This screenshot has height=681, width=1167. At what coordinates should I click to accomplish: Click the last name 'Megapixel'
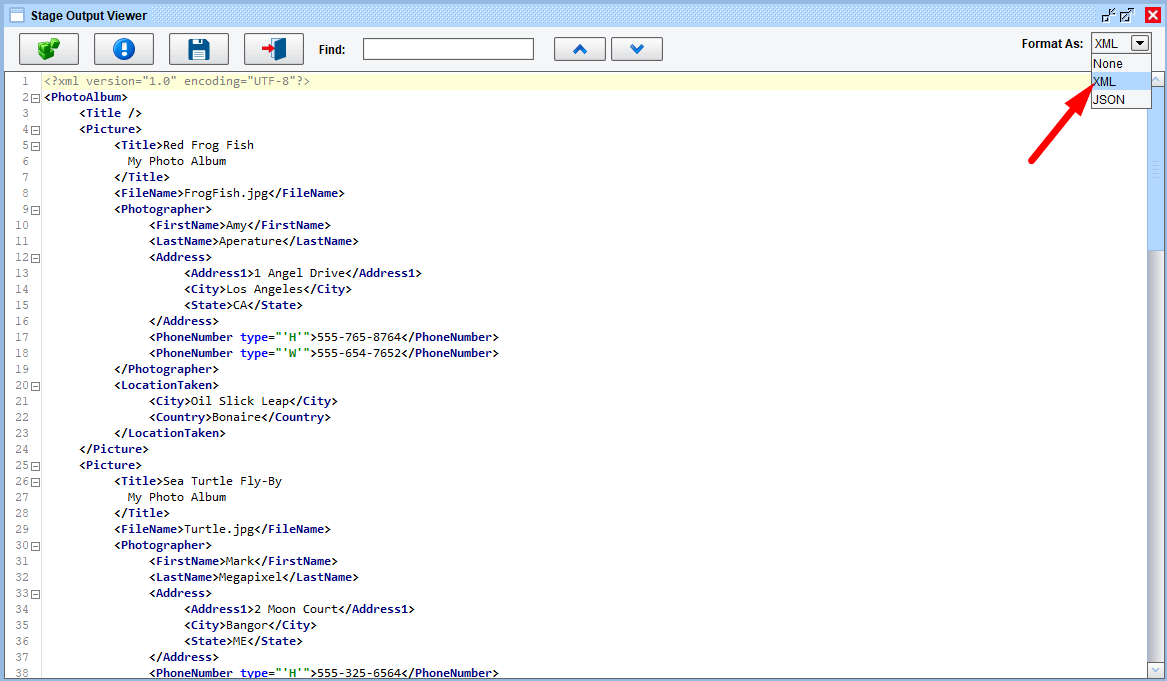click(250, 578)
